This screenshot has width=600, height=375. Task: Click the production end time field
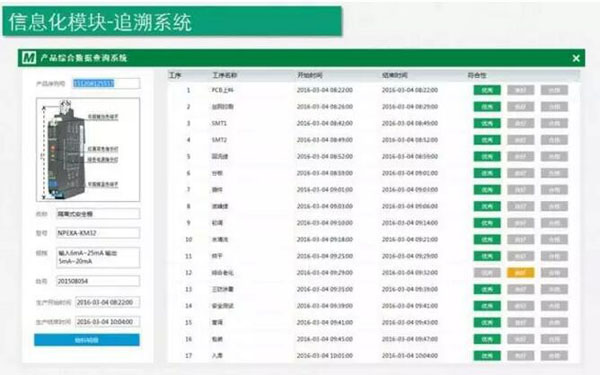(x=108, y=322)
